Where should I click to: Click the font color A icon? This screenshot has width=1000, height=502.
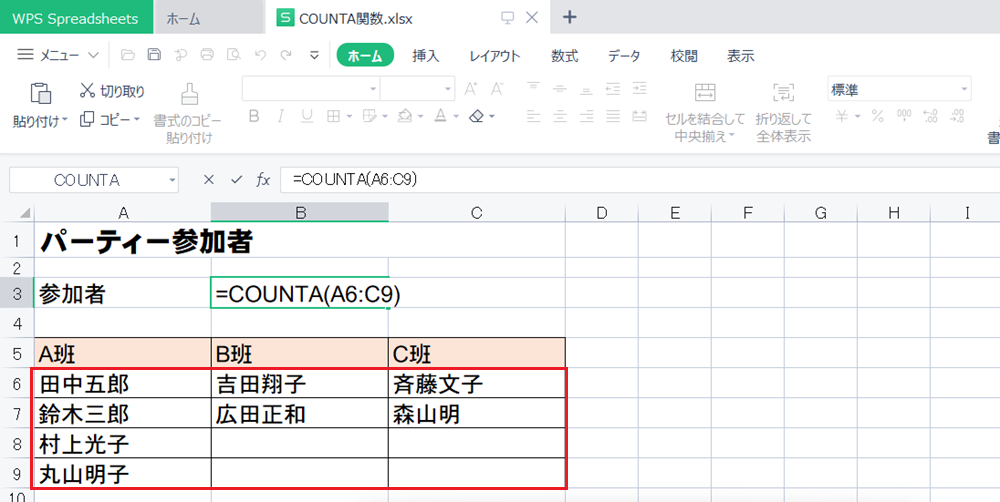[x=440, y=116]
